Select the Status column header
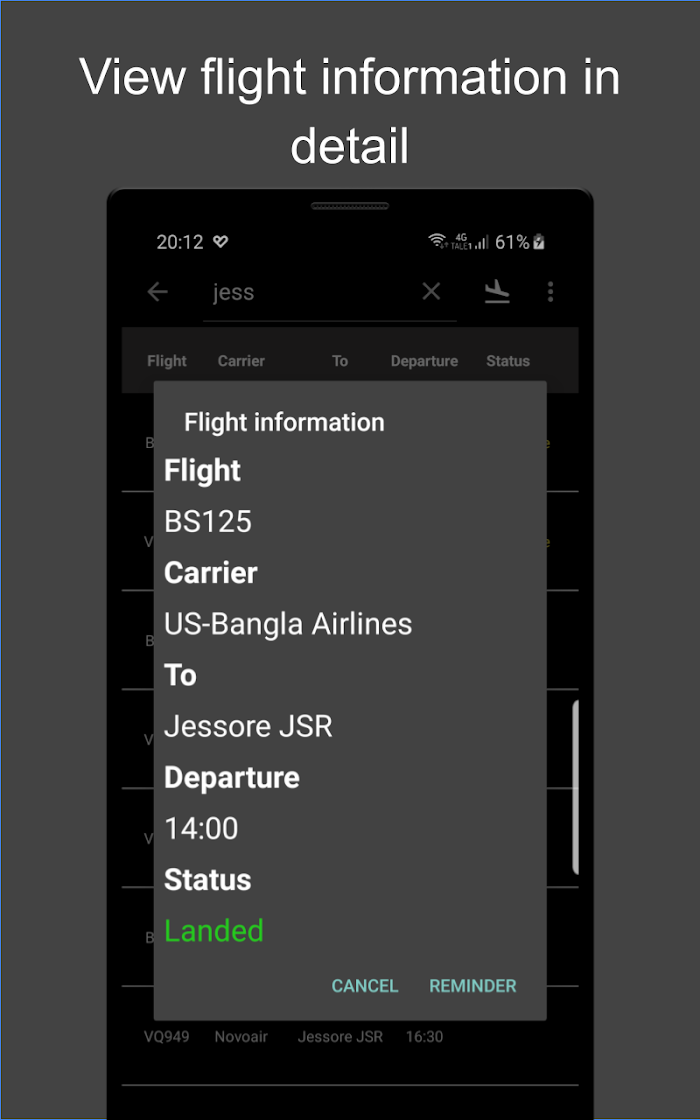 pyautogui.click(x=508, y=361)
